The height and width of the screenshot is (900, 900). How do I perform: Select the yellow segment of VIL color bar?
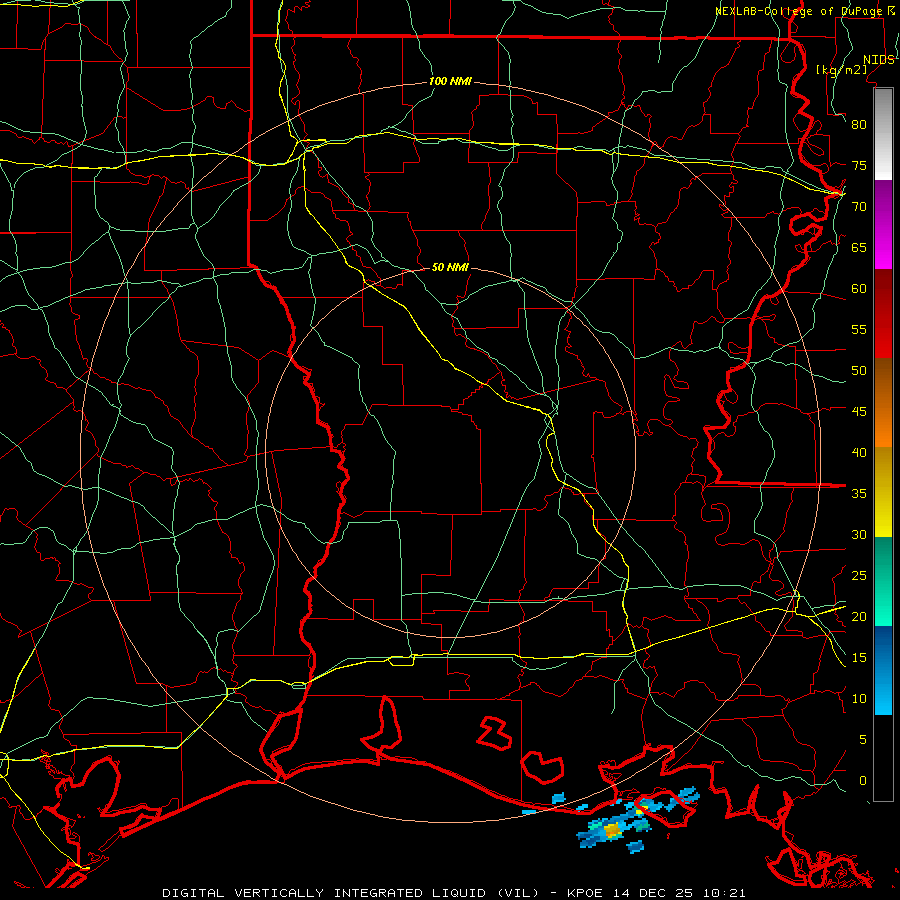point(883,492)
